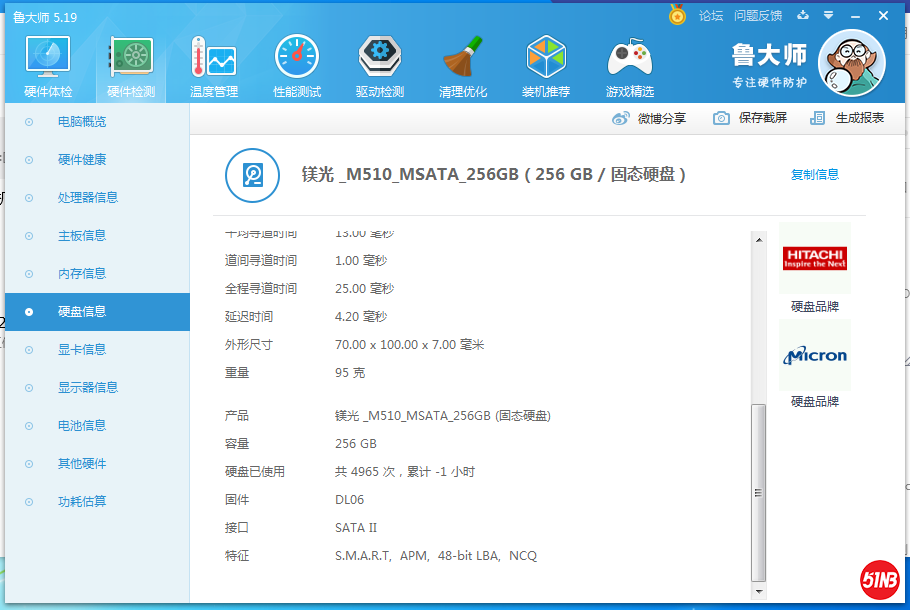Select 电脑概览 in the sidebar
This screenshot has width=910, height=610.
pos(82,122)
